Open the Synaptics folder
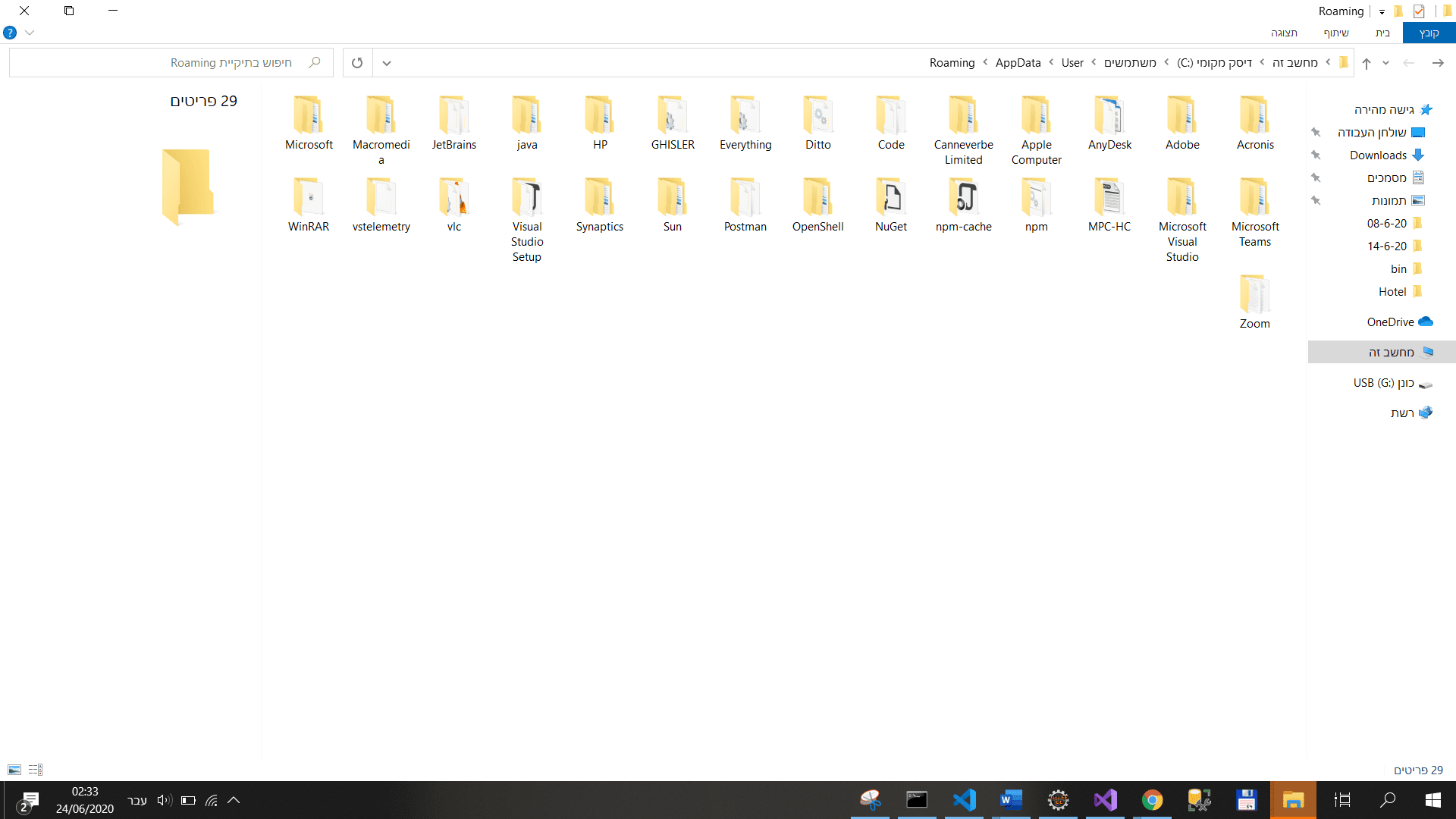The width and height of the screenshot is (1456, 819). click(600, 206)
